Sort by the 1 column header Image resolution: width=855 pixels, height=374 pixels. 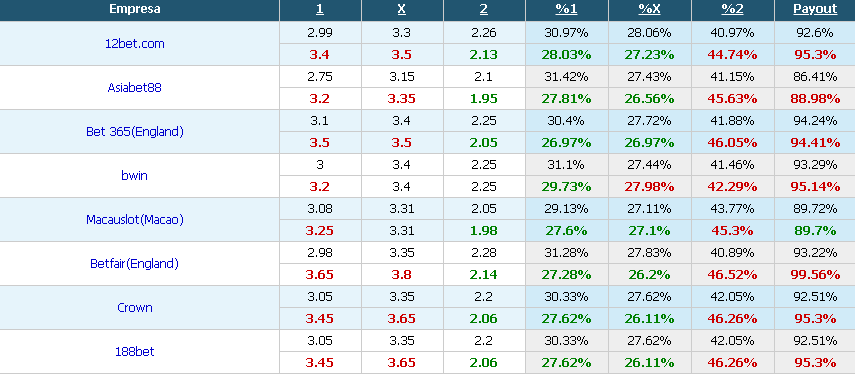320,9
